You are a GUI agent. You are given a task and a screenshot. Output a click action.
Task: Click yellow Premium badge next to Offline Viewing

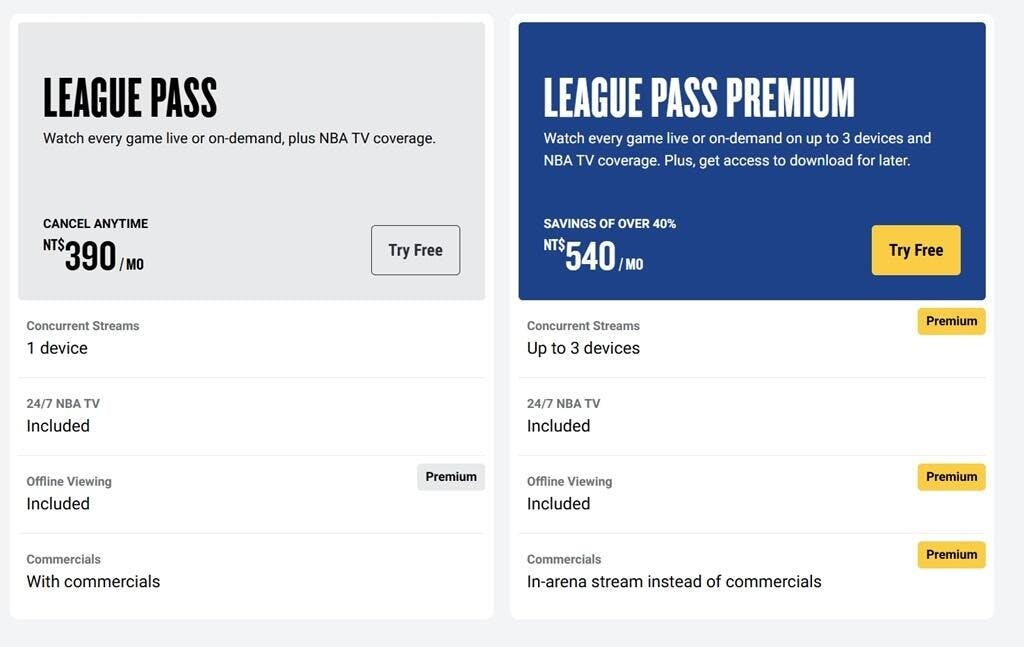tap(951, 477)
